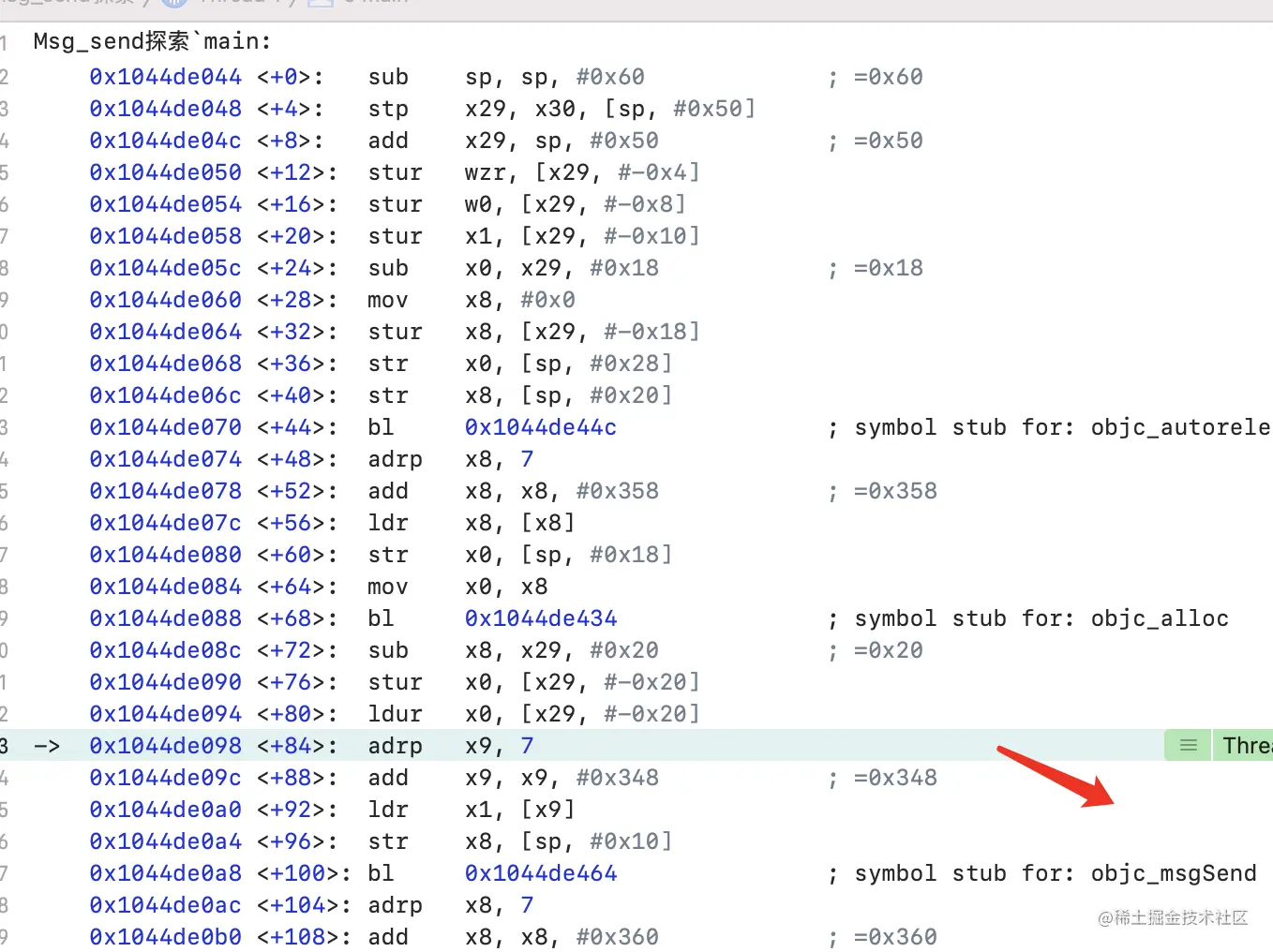
Task: Click the 稀土掘金技术社区 watermark badge
Action: [1173, 919]
